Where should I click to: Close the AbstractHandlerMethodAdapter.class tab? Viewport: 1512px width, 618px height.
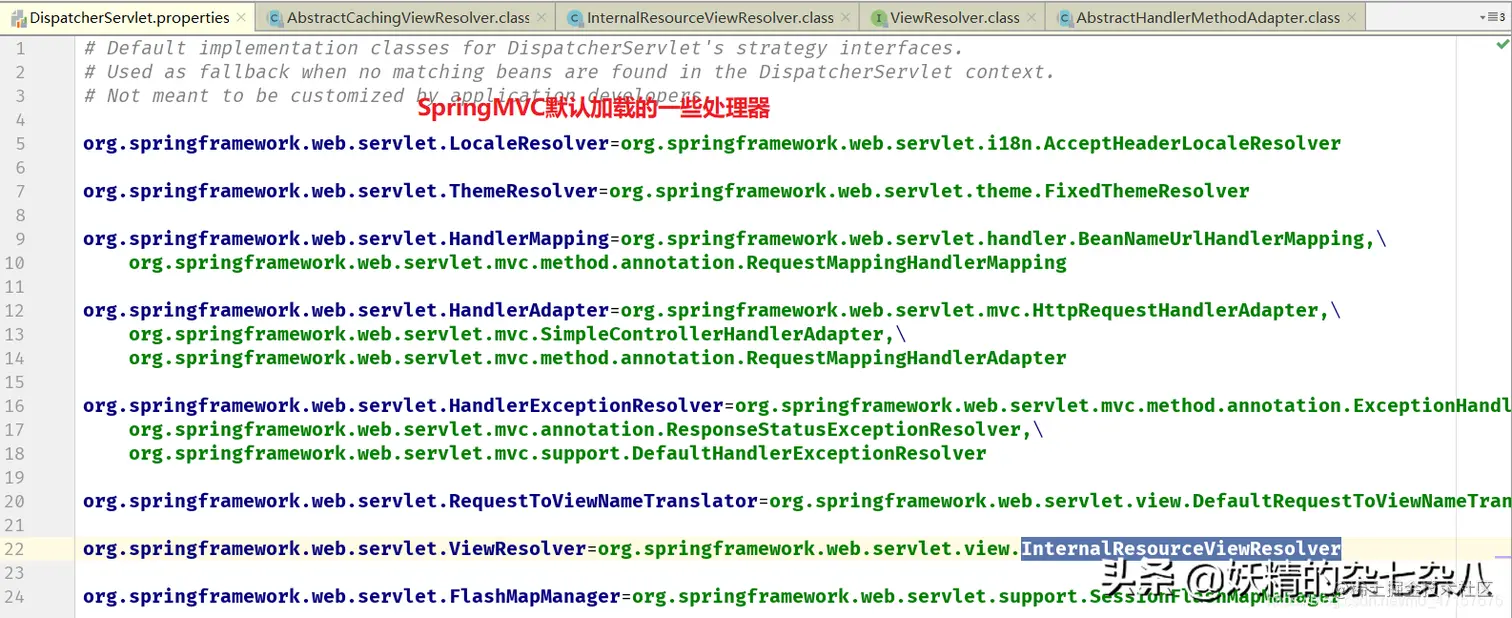(x=1353, y=18)
